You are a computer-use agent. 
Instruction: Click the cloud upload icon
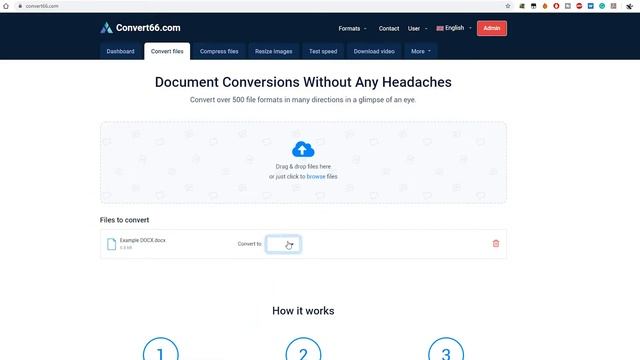click(303, 149)
